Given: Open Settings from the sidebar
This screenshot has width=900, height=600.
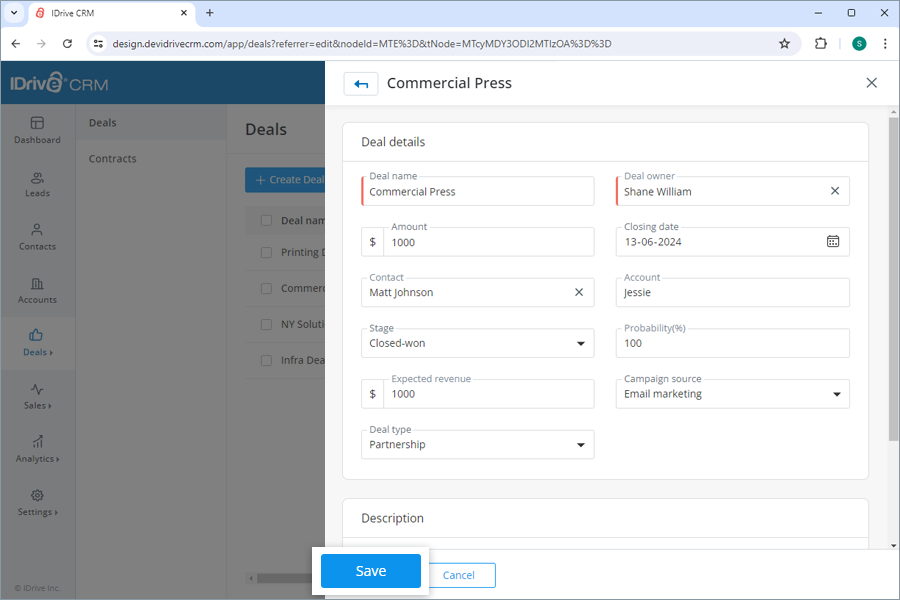Looking at the screenshot, I should [37, 504].
